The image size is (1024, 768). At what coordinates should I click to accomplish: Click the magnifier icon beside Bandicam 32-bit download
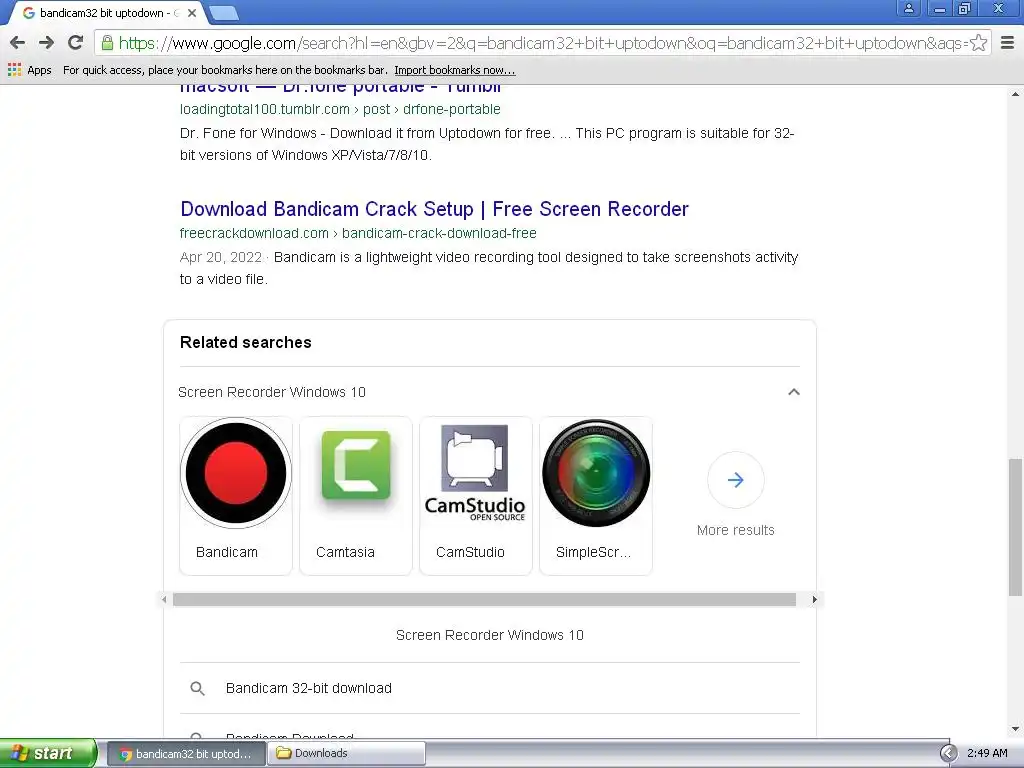[197, 688]
